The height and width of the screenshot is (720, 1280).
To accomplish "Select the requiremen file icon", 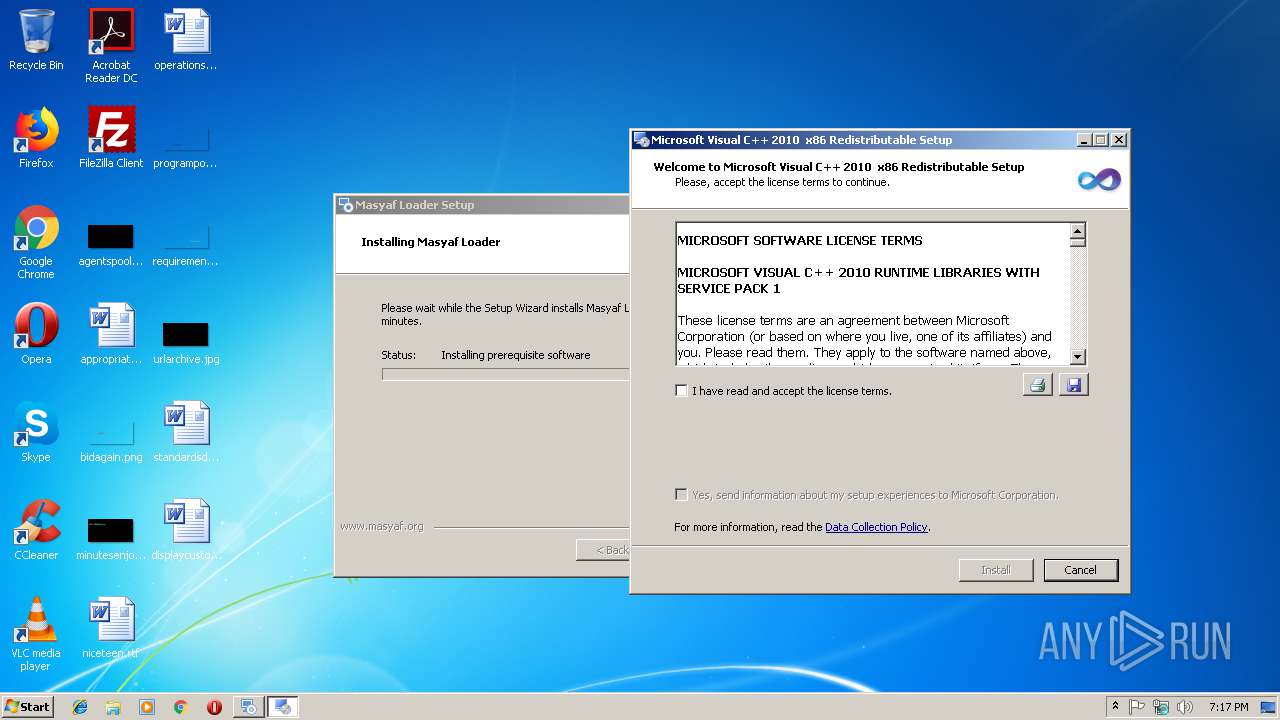I will pyautogui.click(x=186, y=246).
